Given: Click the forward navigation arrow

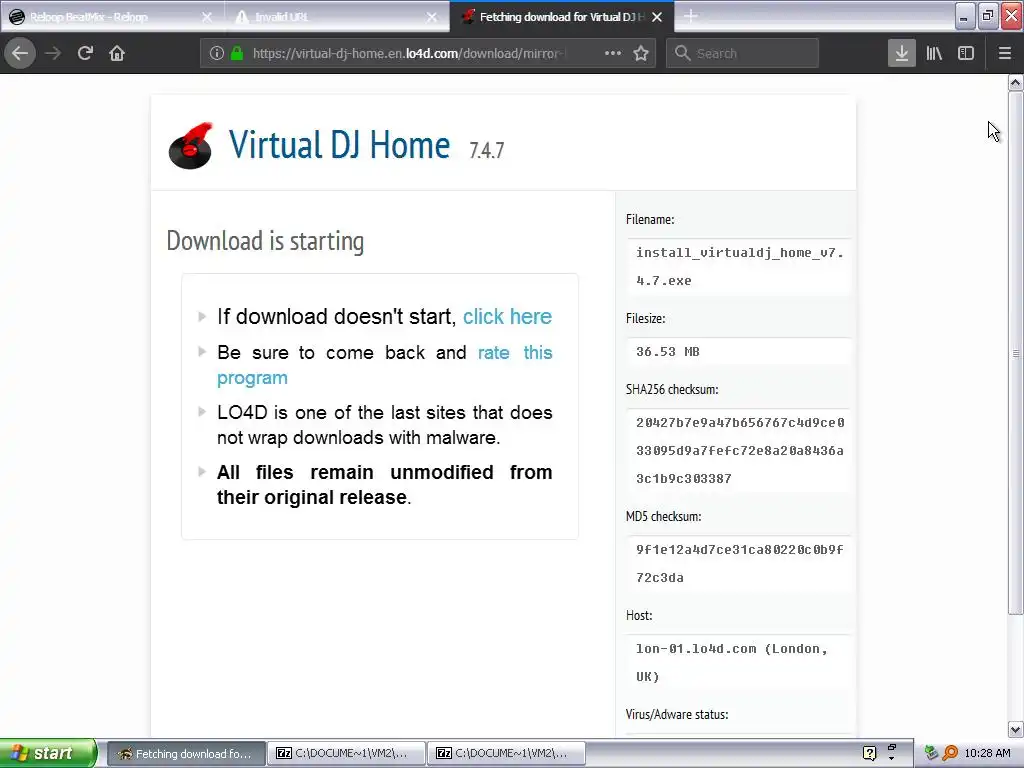Looking at the screenshot, I should pos(53,54).
